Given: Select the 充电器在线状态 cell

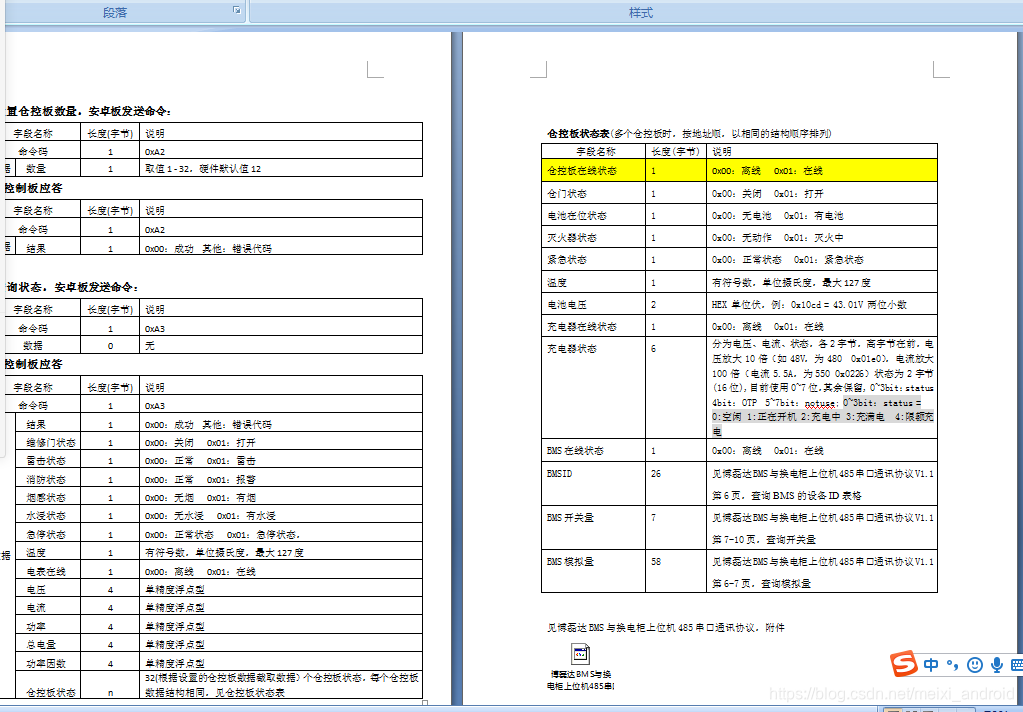Looking at the screenshot, I should tap(593, 326).
